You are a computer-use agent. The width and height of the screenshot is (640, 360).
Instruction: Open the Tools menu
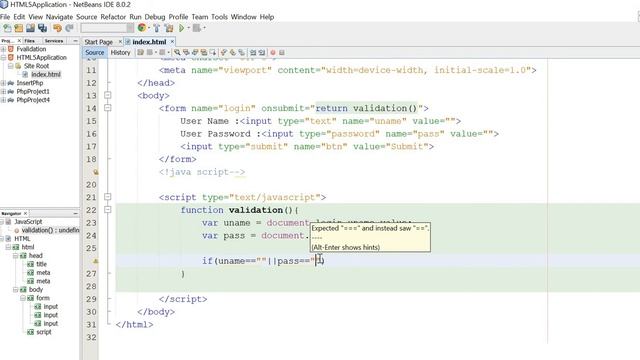click(219, 17)
